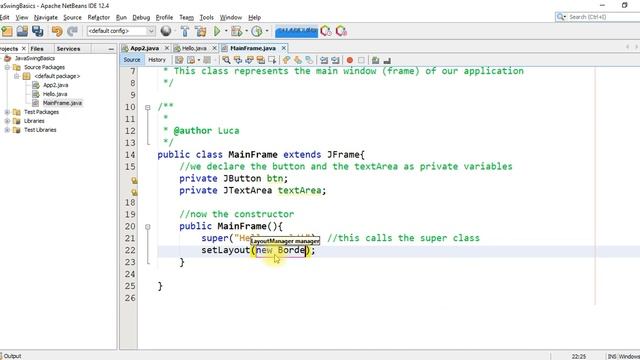Open the Help menu
The width and height of the screenshot is (640, 360).
254,18
